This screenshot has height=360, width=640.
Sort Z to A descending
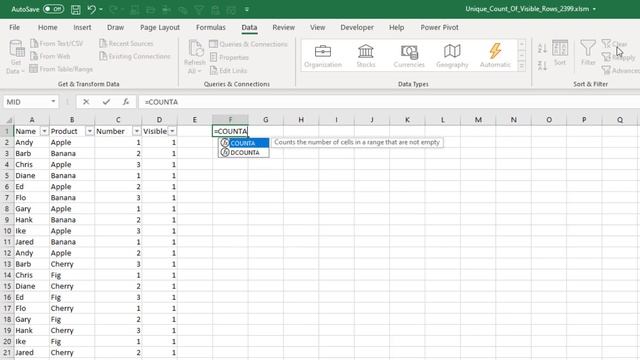click(x=542, y=65)
